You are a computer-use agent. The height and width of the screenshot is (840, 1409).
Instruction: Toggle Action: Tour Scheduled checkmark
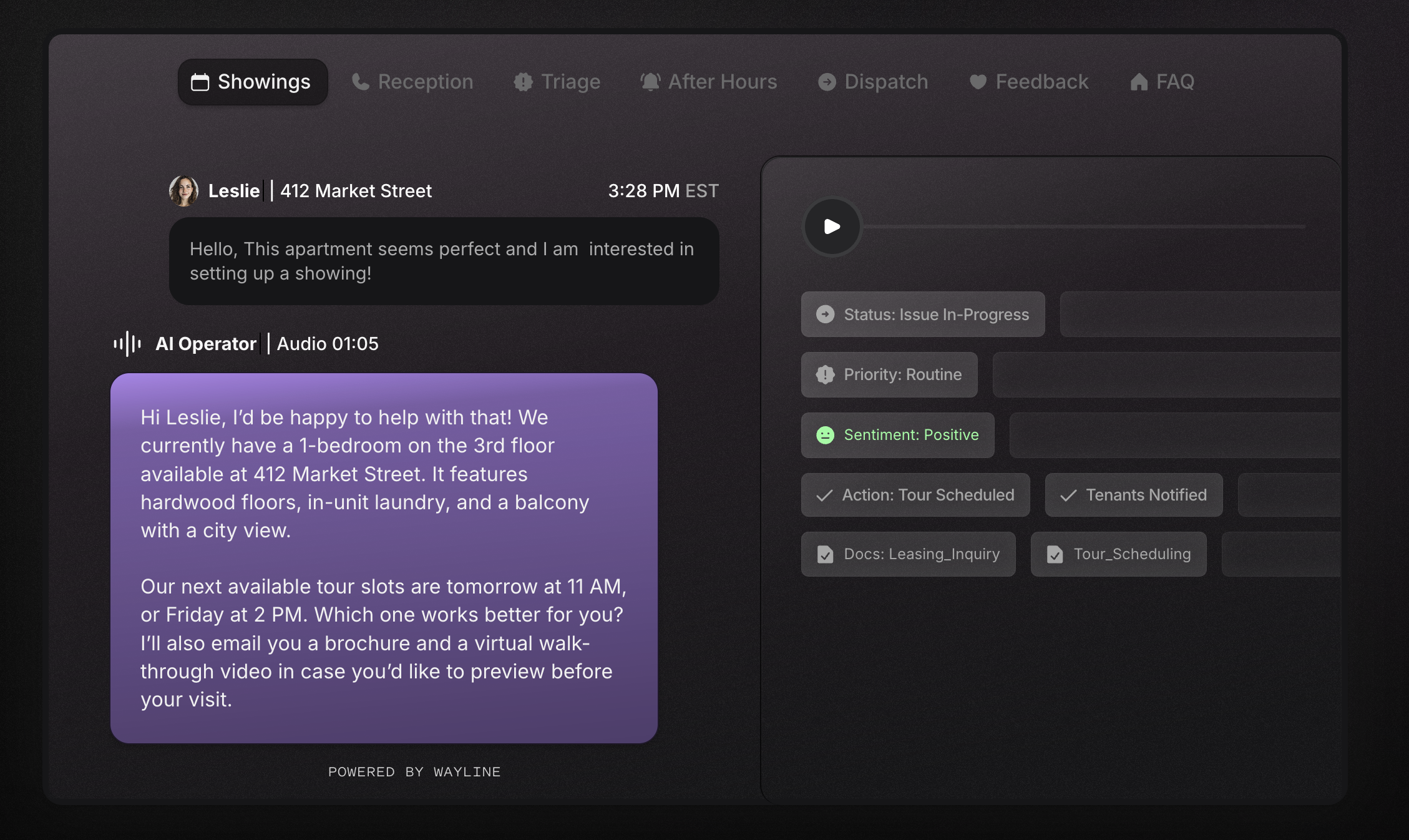point(824,496)
